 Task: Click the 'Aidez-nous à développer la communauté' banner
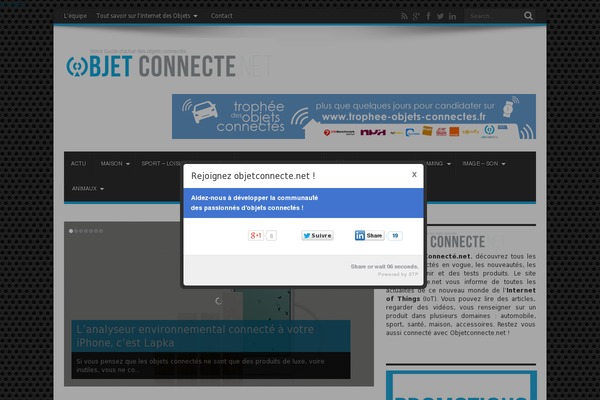(x=303, y=203)
